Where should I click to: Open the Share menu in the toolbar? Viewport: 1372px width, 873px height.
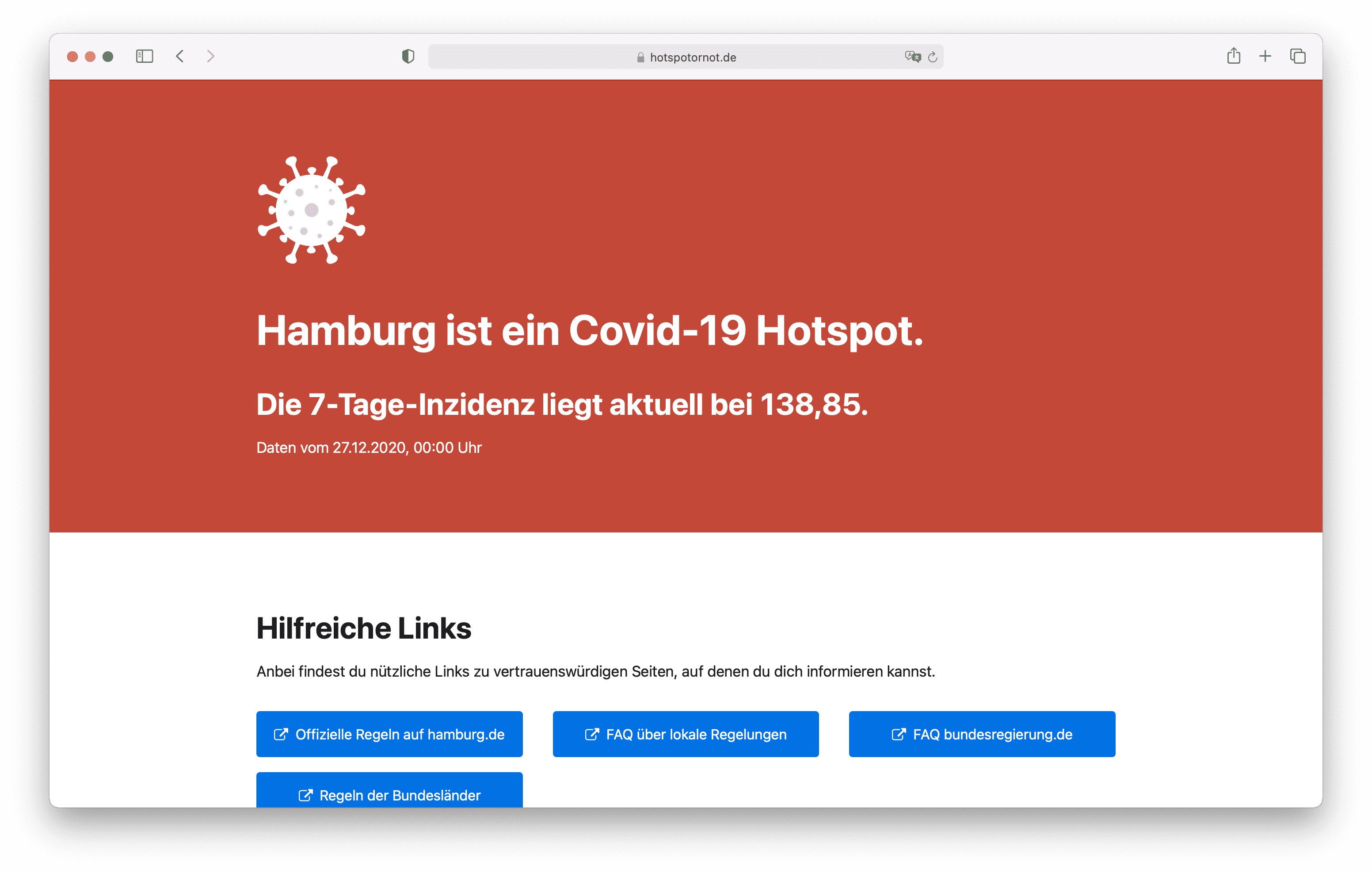1234,56
